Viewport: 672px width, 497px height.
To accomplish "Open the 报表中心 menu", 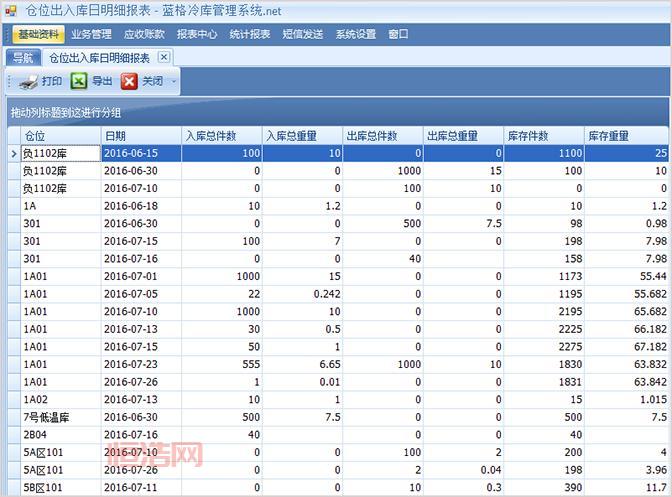I will pyautogui.click(x=197, y=34).
